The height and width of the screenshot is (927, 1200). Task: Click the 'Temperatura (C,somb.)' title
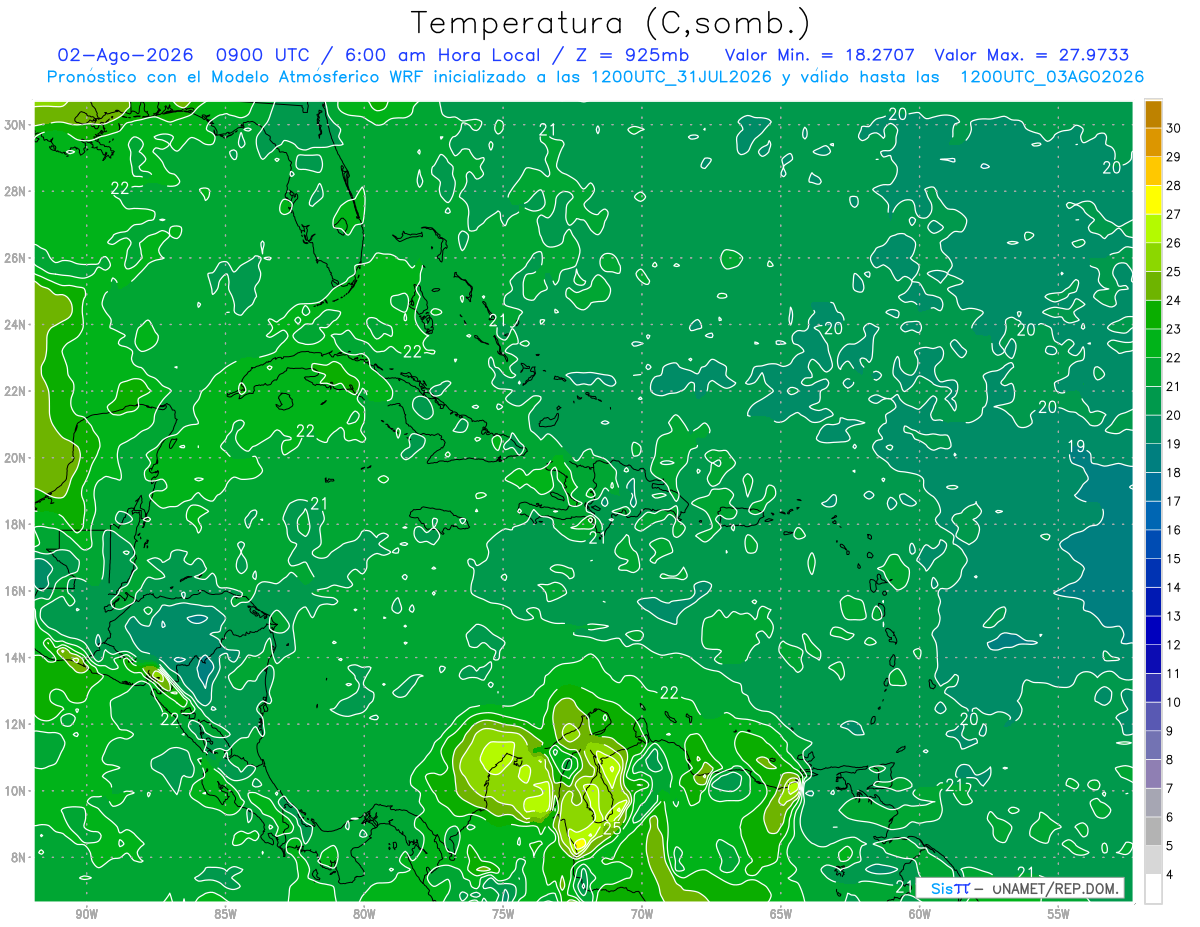click(611, 24)
